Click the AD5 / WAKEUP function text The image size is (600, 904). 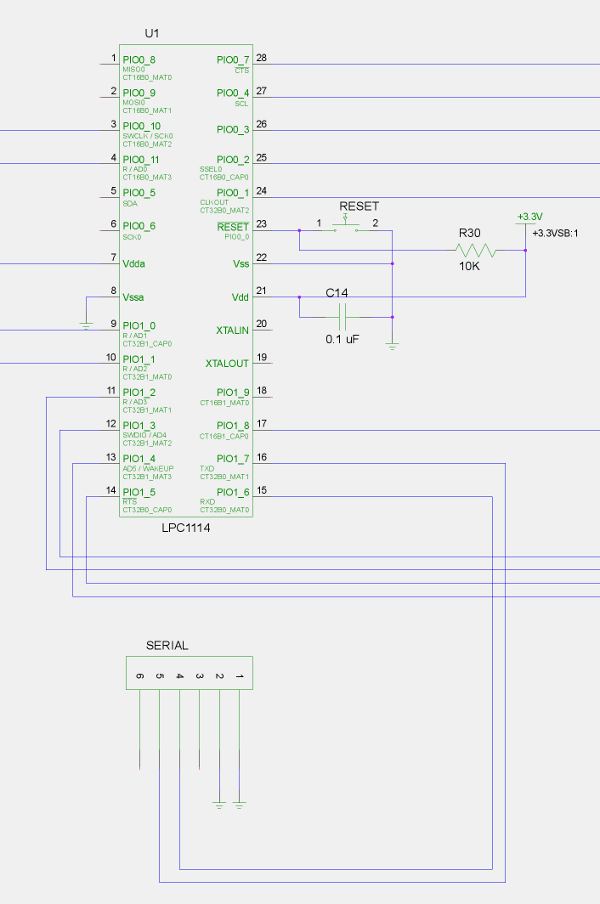tap(148, 469)
